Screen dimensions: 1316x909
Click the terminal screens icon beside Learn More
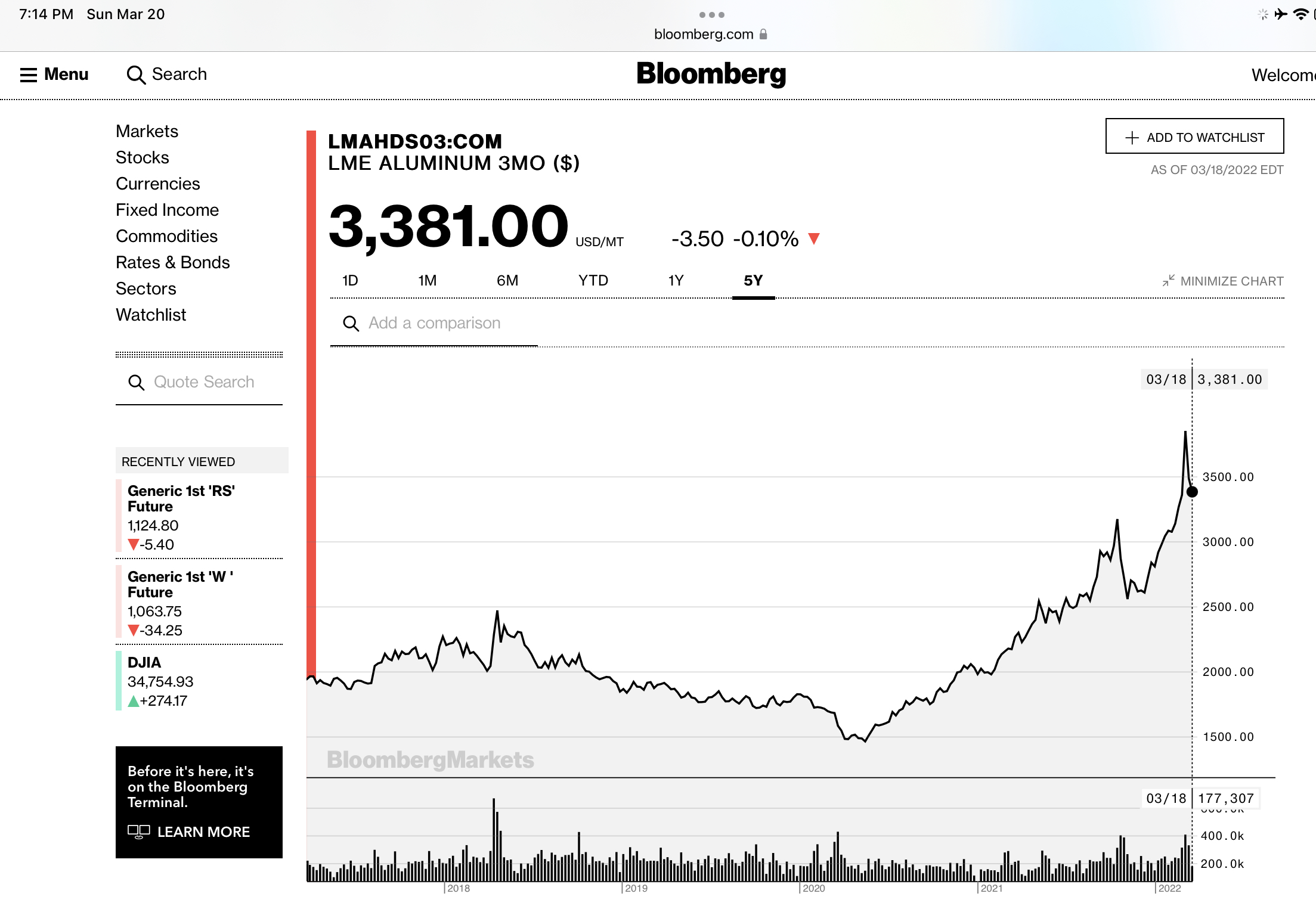[x=139, y=832]
